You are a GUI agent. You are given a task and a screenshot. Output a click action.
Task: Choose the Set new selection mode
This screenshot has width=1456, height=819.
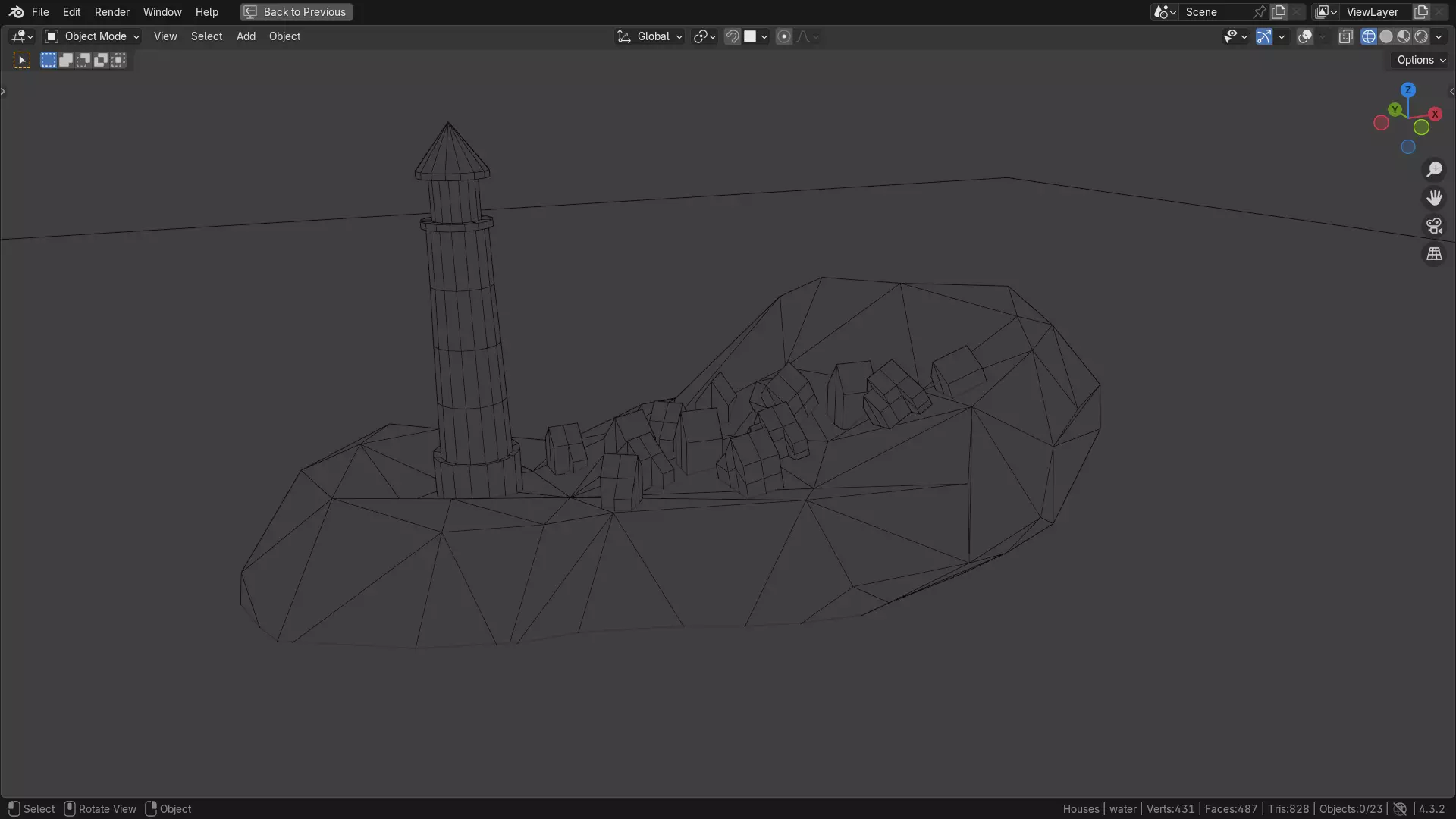pos(49,60)
